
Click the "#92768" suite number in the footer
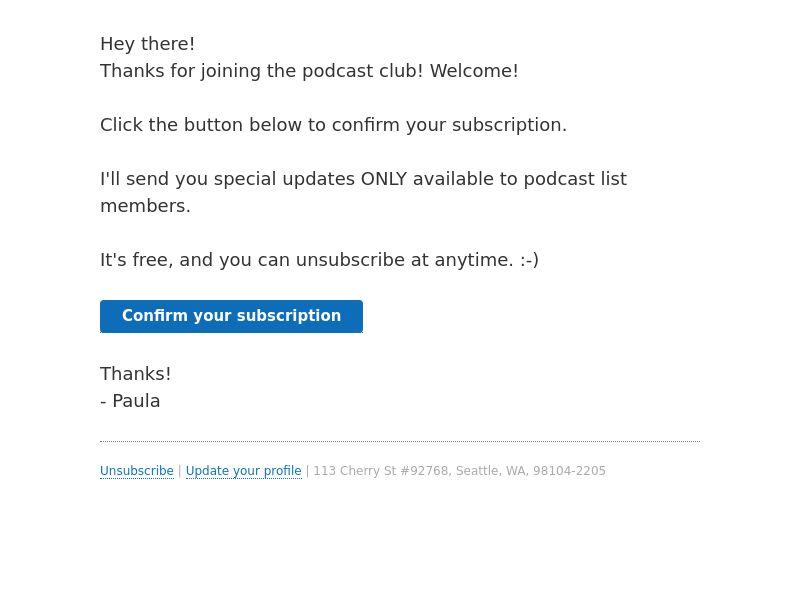[x=424, y=471]
